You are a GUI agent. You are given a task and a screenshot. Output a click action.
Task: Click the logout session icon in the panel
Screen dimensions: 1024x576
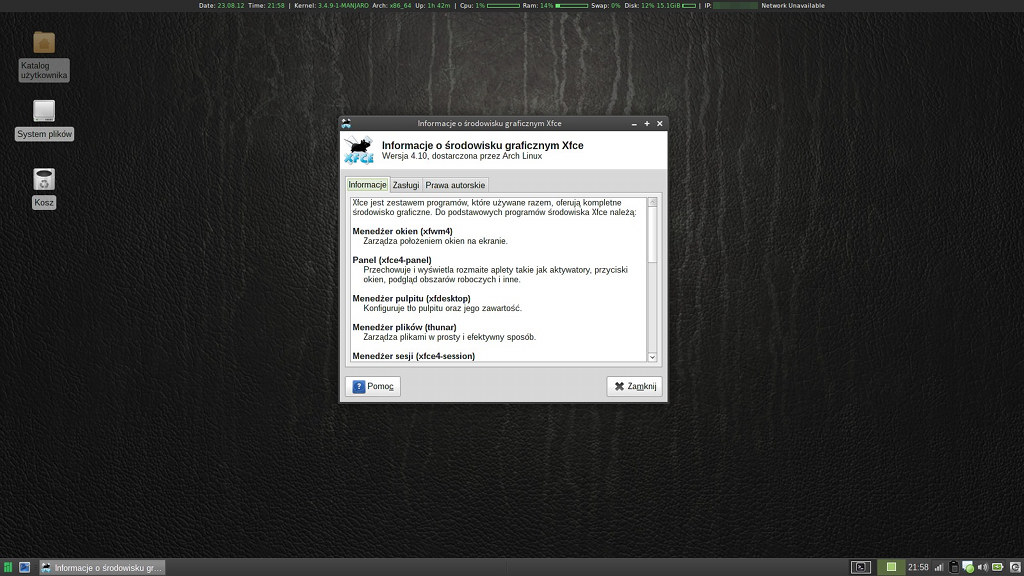1015,568
